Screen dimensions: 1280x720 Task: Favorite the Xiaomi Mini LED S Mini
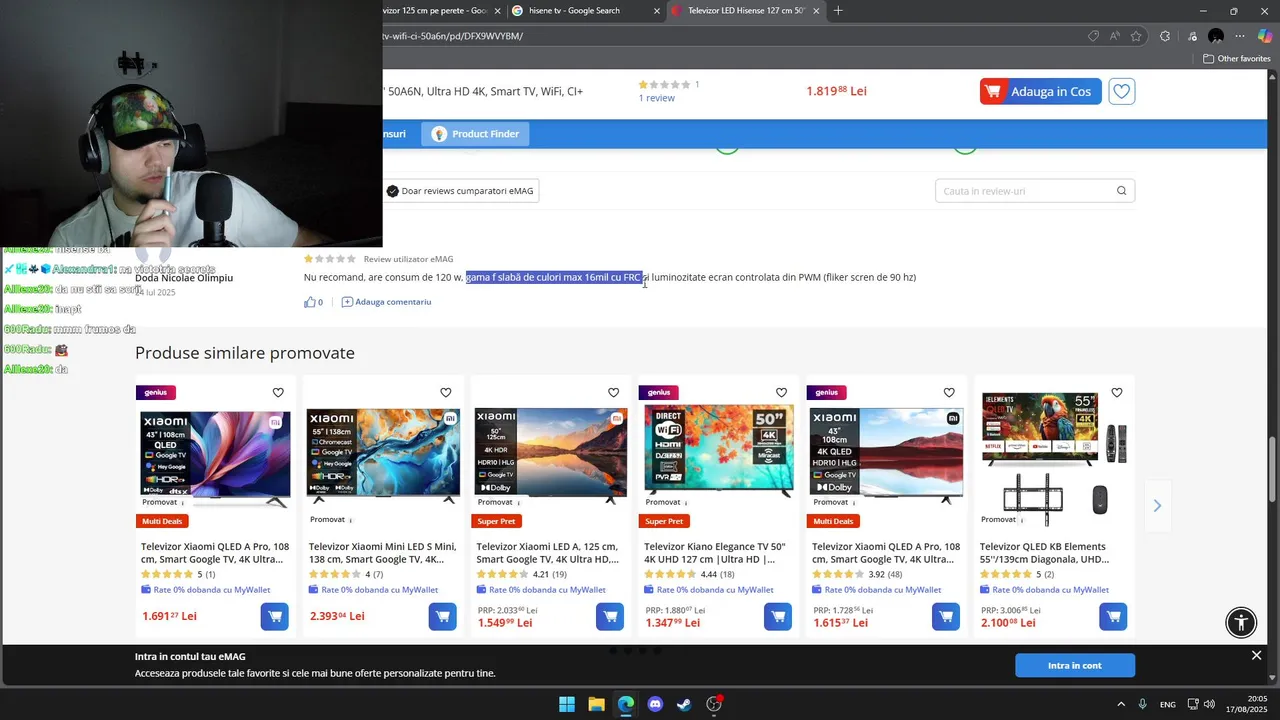point(446,393)
